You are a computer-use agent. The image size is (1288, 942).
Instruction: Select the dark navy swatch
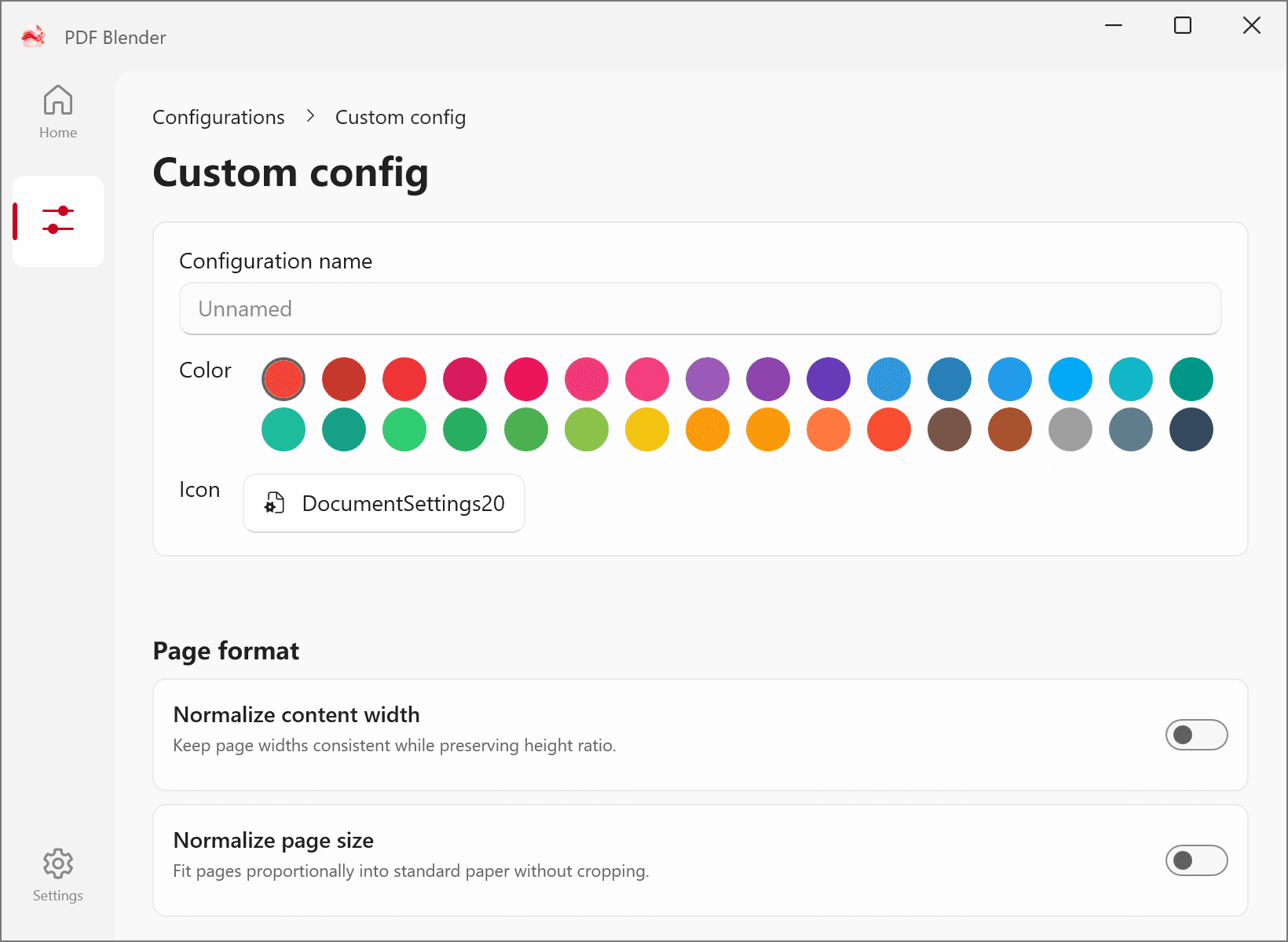coord(1191,429)
